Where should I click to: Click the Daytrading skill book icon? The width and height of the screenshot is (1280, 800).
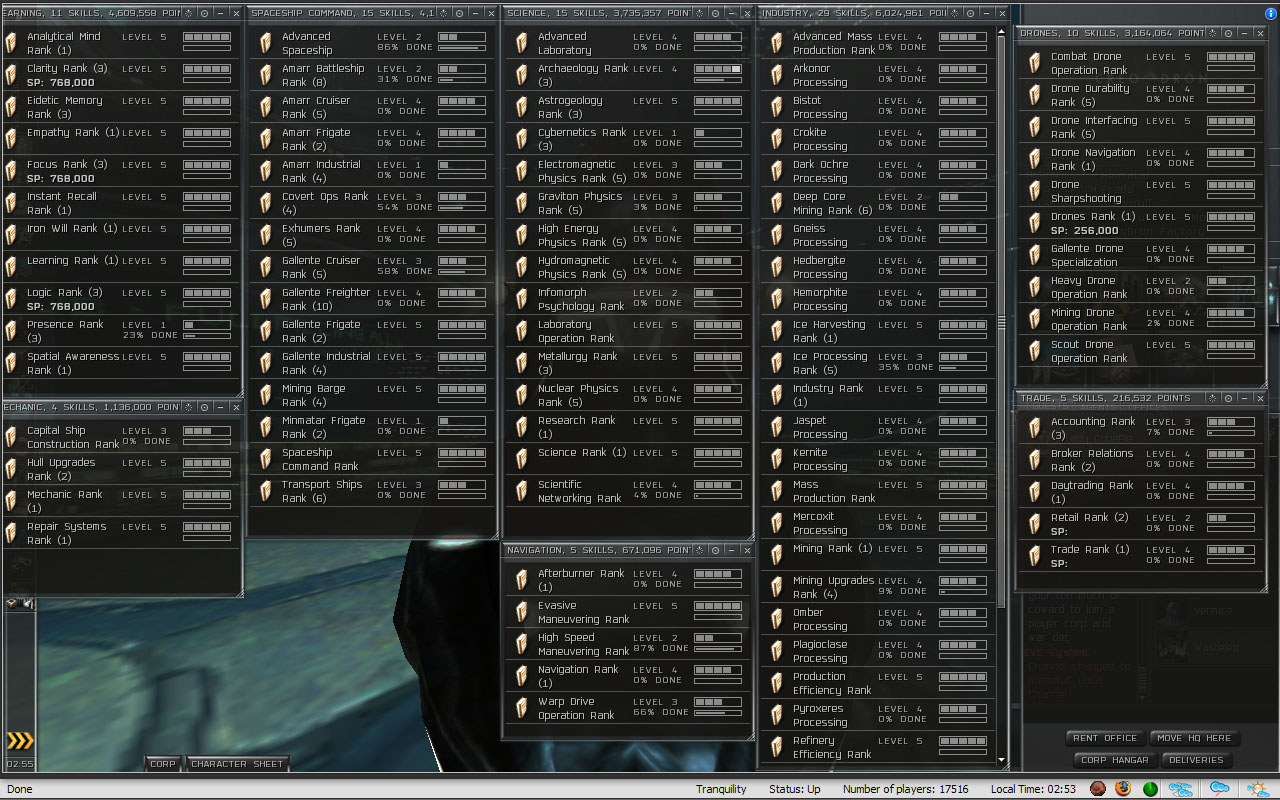point(1035,492)
